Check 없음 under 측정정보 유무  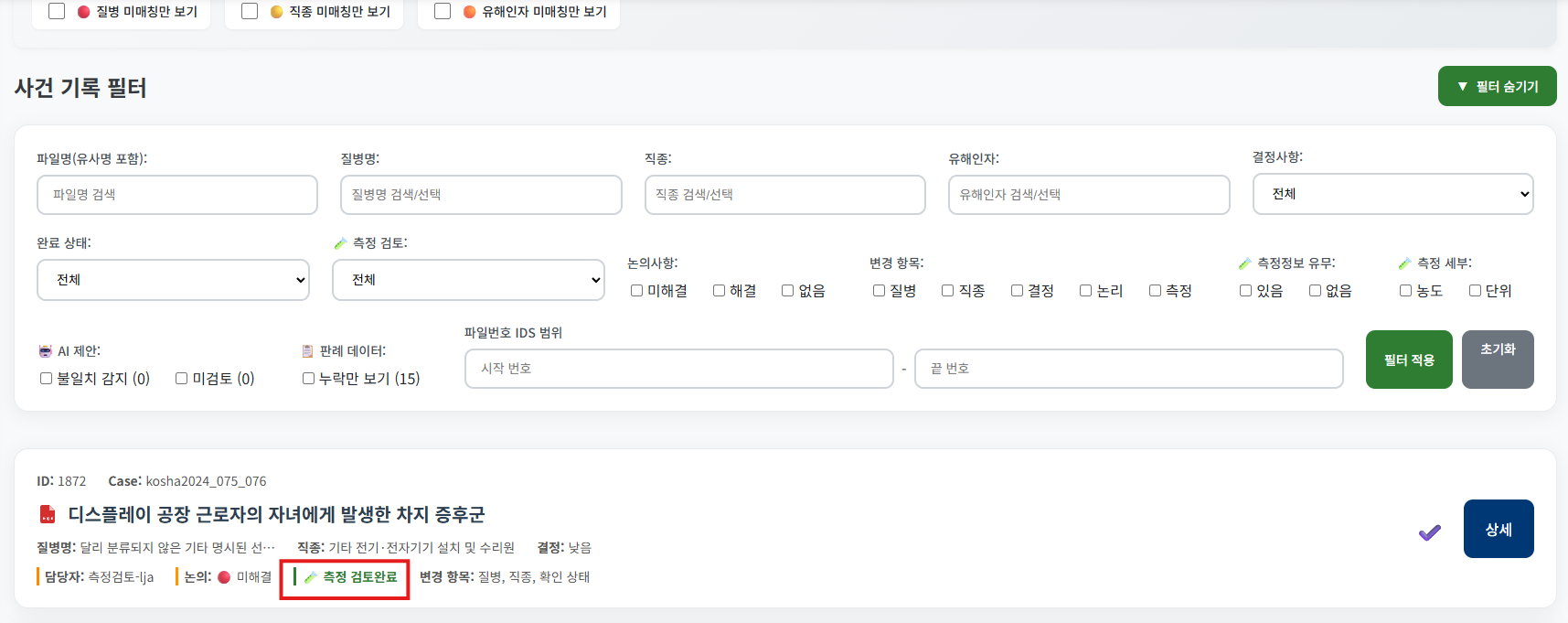(x=1316, y=291)
